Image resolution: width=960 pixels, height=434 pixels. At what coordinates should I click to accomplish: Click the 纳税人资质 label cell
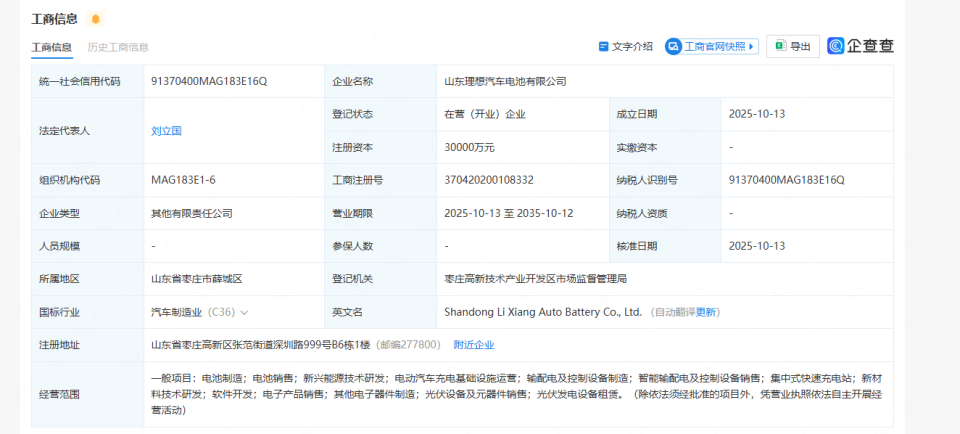point(666,214)
